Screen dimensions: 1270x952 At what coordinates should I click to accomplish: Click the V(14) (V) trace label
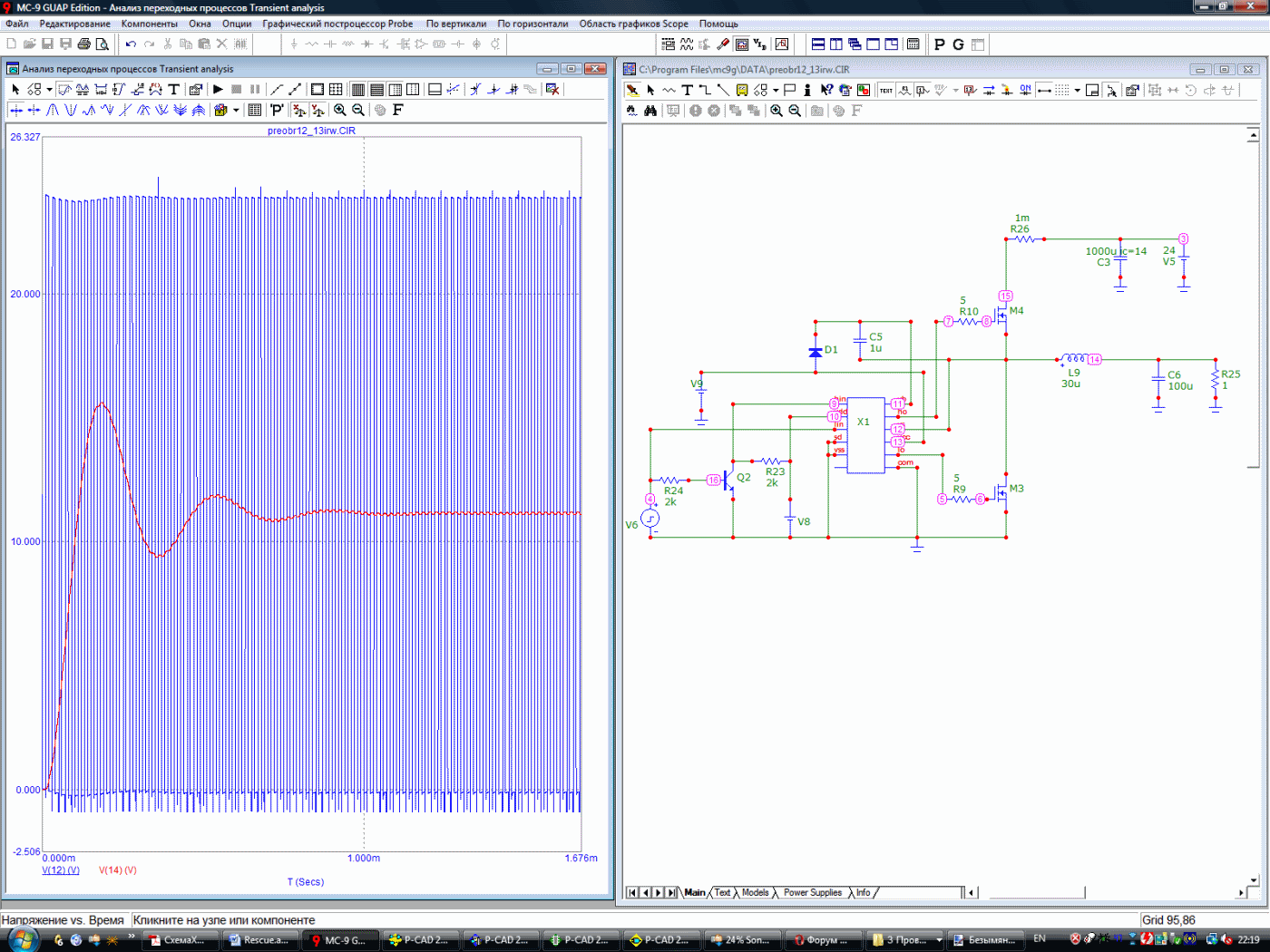tap(118, 869)
